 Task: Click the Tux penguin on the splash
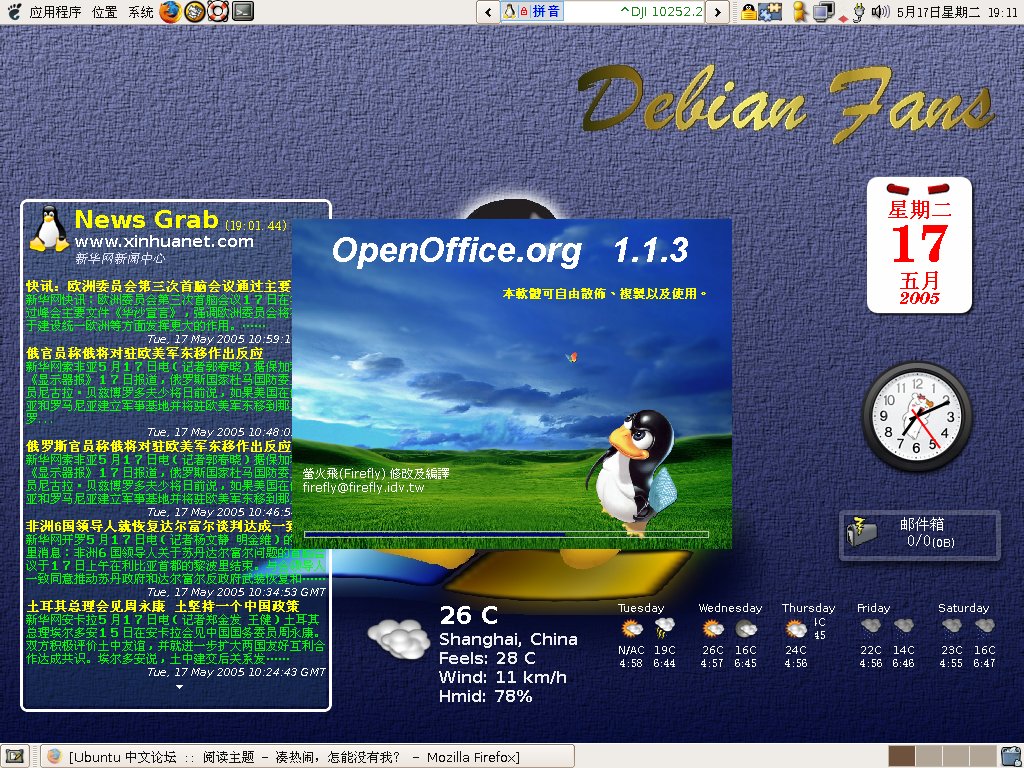tap(630, 472)
